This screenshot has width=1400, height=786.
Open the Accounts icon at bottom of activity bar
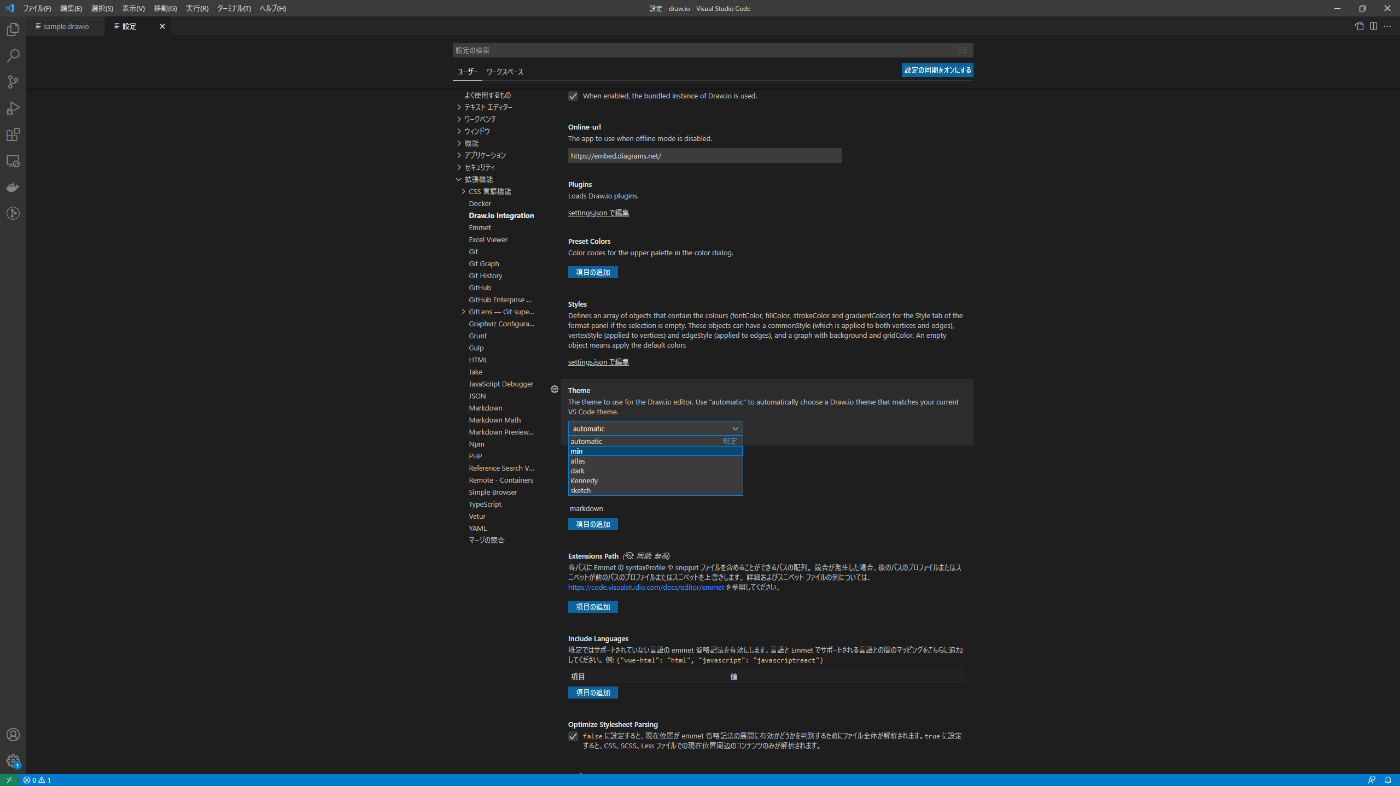[x=13, y=735]
